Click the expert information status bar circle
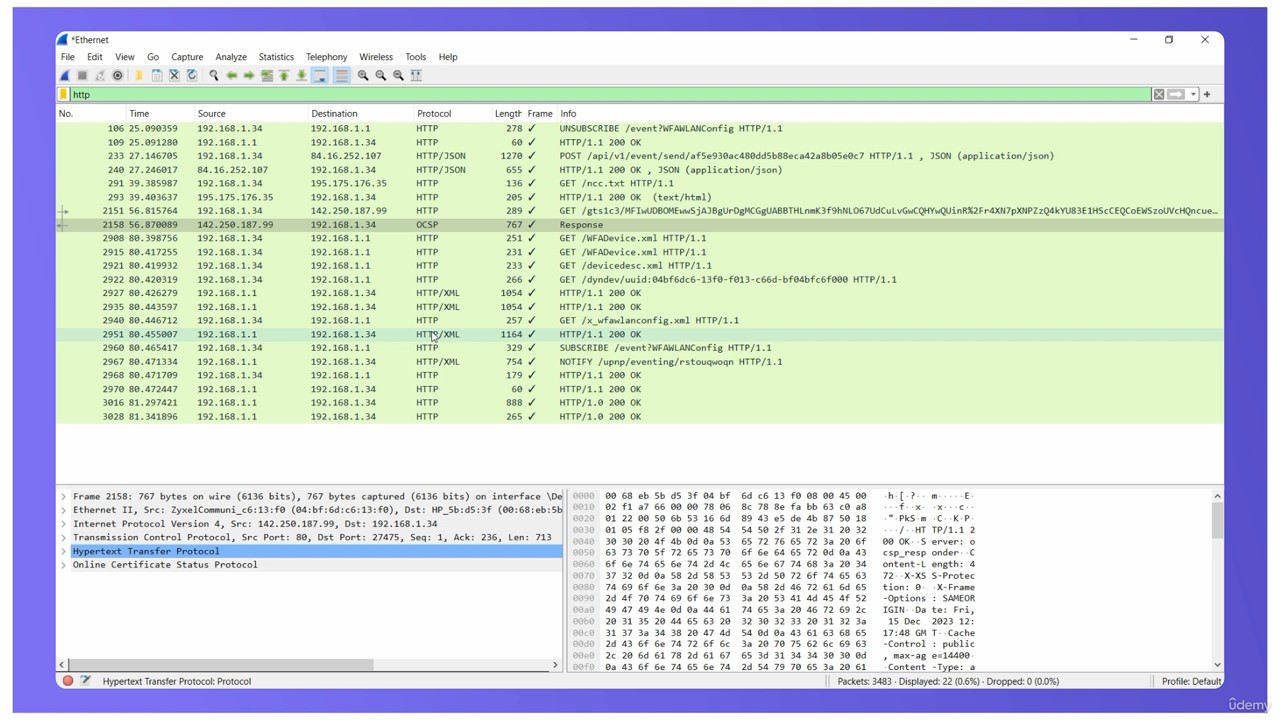The height and width of the screenshot is (720, 1280). click(x=68, y=681)
